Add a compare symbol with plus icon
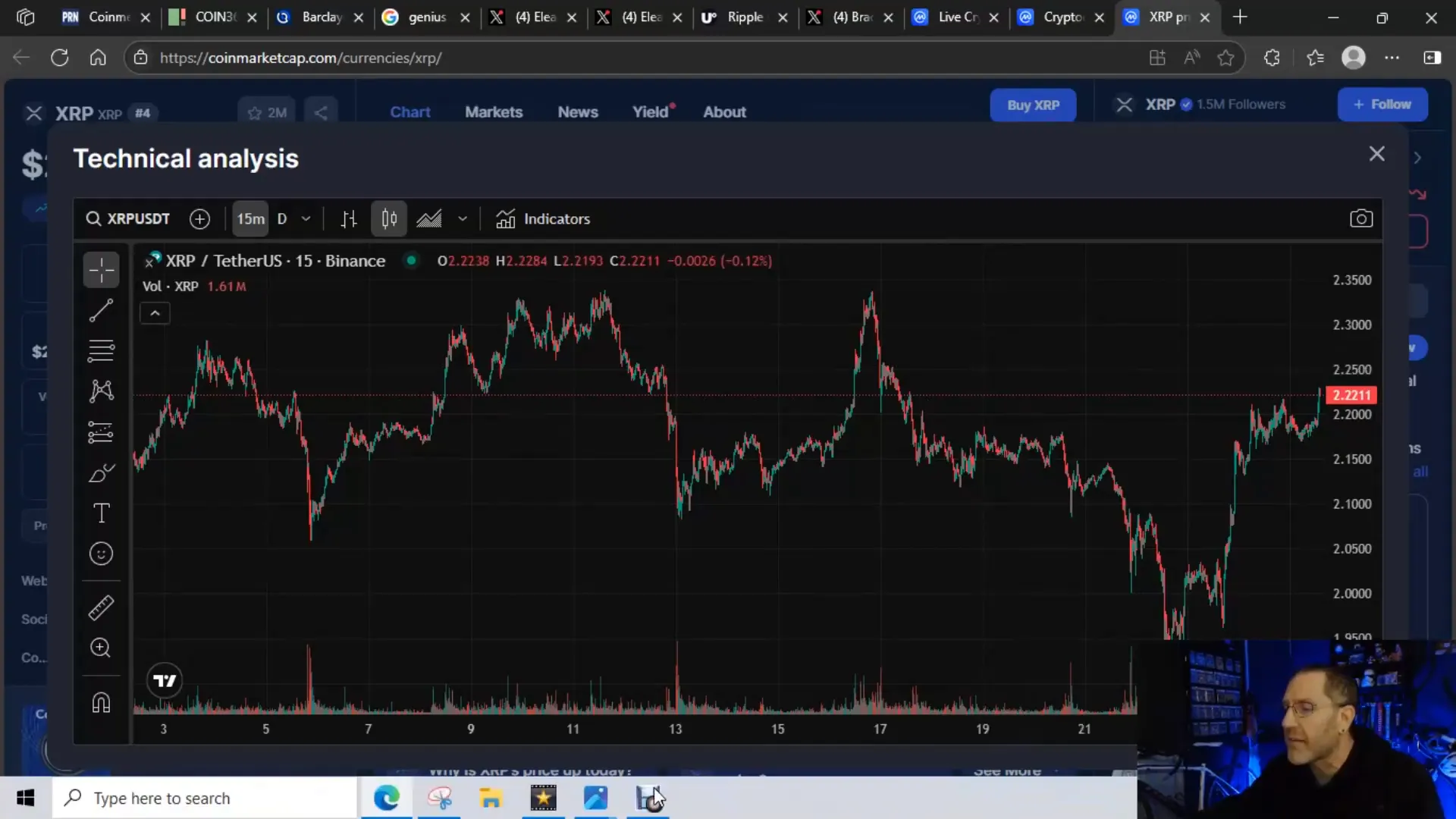 [199, 219]
